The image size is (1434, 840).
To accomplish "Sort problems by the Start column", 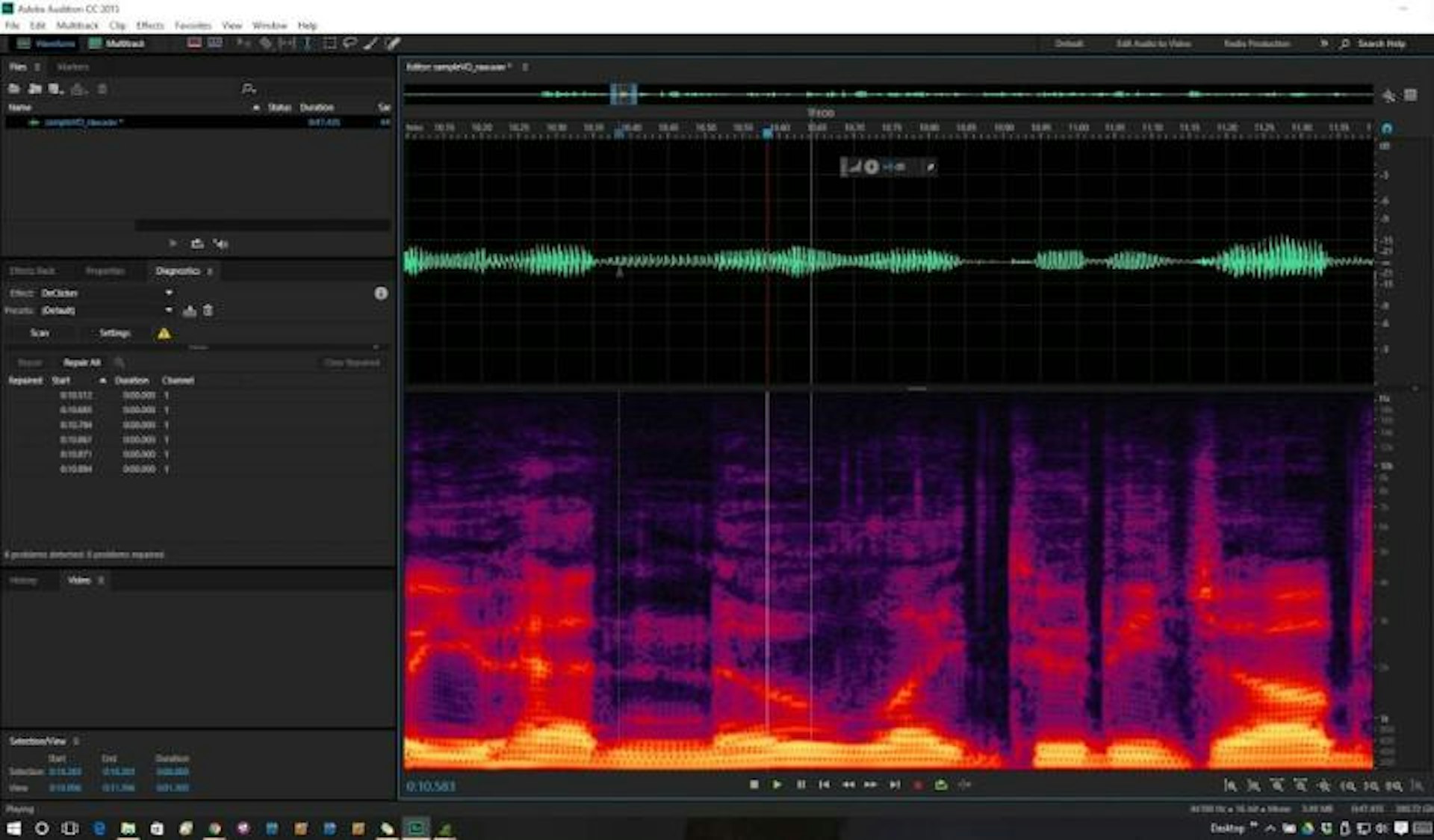I will tap(61, 381).
